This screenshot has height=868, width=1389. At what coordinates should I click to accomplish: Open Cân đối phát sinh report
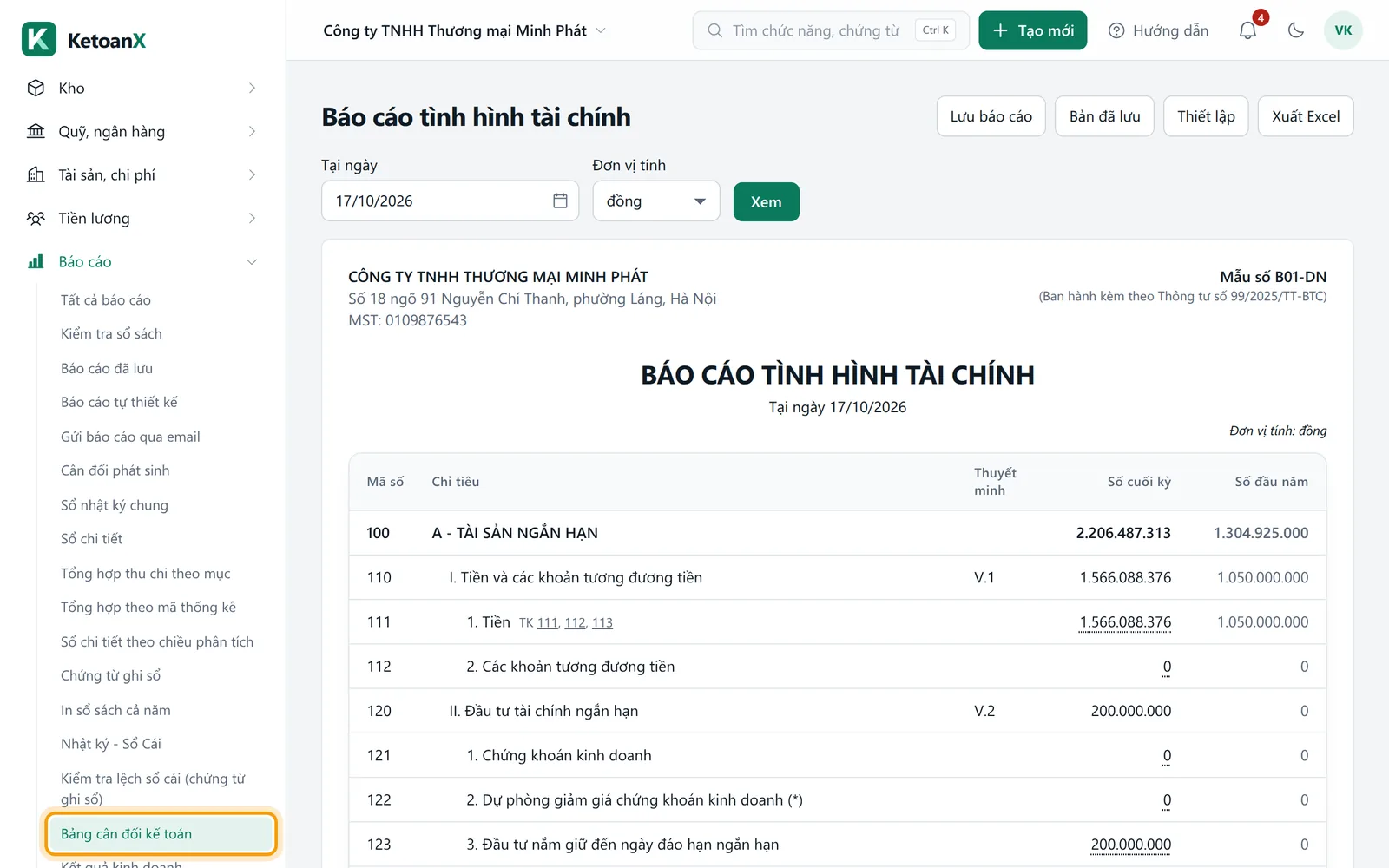pos(115,470)
